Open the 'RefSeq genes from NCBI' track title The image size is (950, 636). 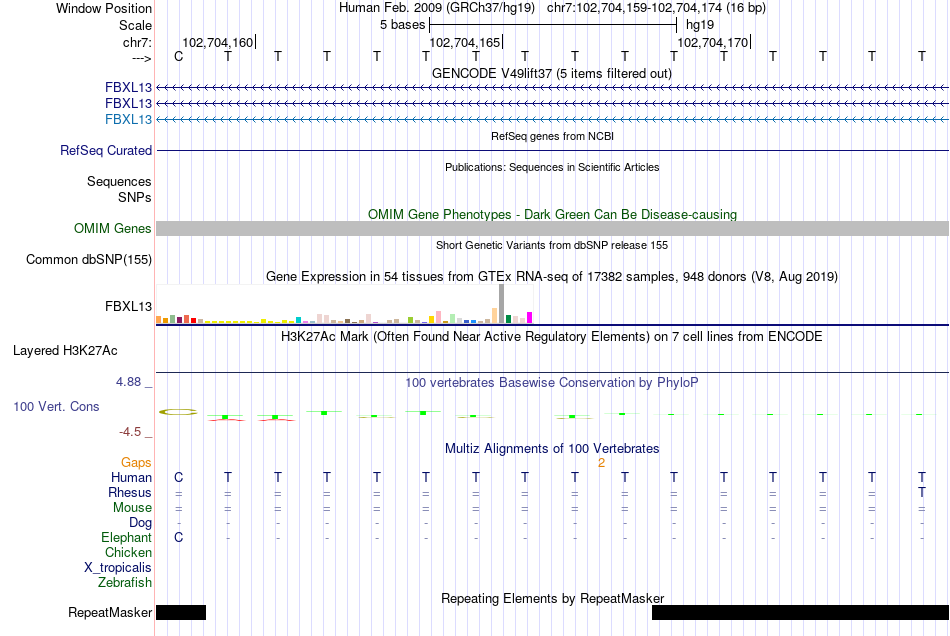point(552,136)
